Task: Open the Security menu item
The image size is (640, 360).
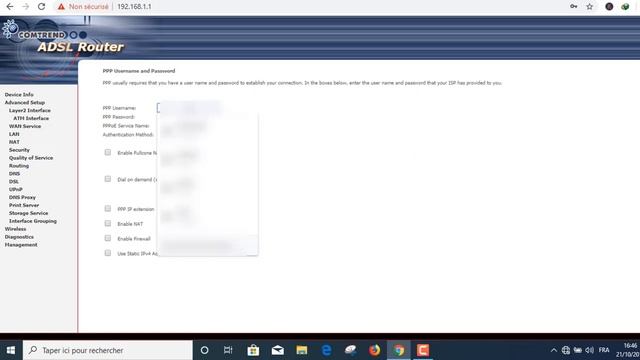Action: click(19, 150)
